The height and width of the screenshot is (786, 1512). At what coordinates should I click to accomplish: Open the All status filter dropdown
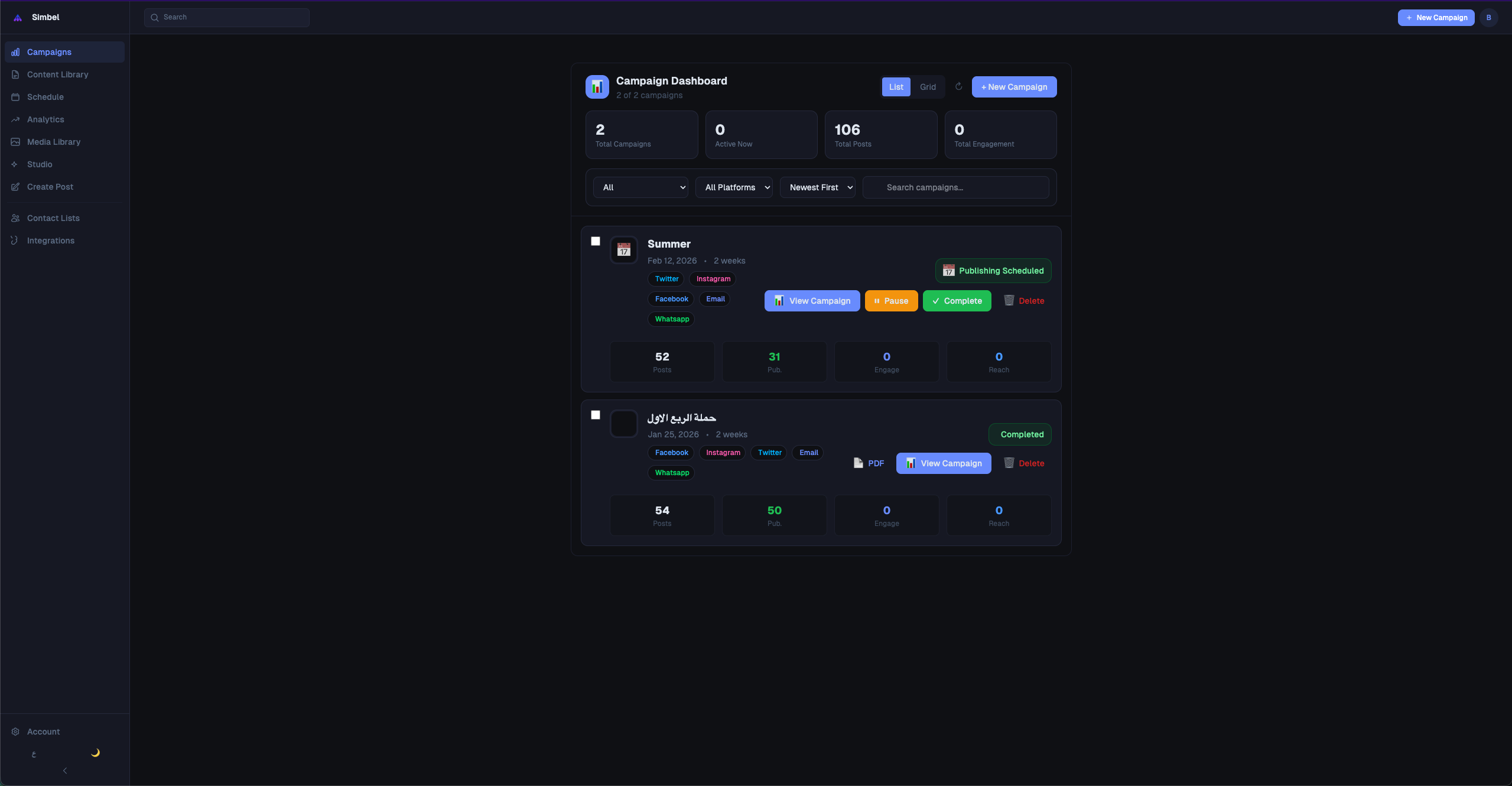coord(640,187)
